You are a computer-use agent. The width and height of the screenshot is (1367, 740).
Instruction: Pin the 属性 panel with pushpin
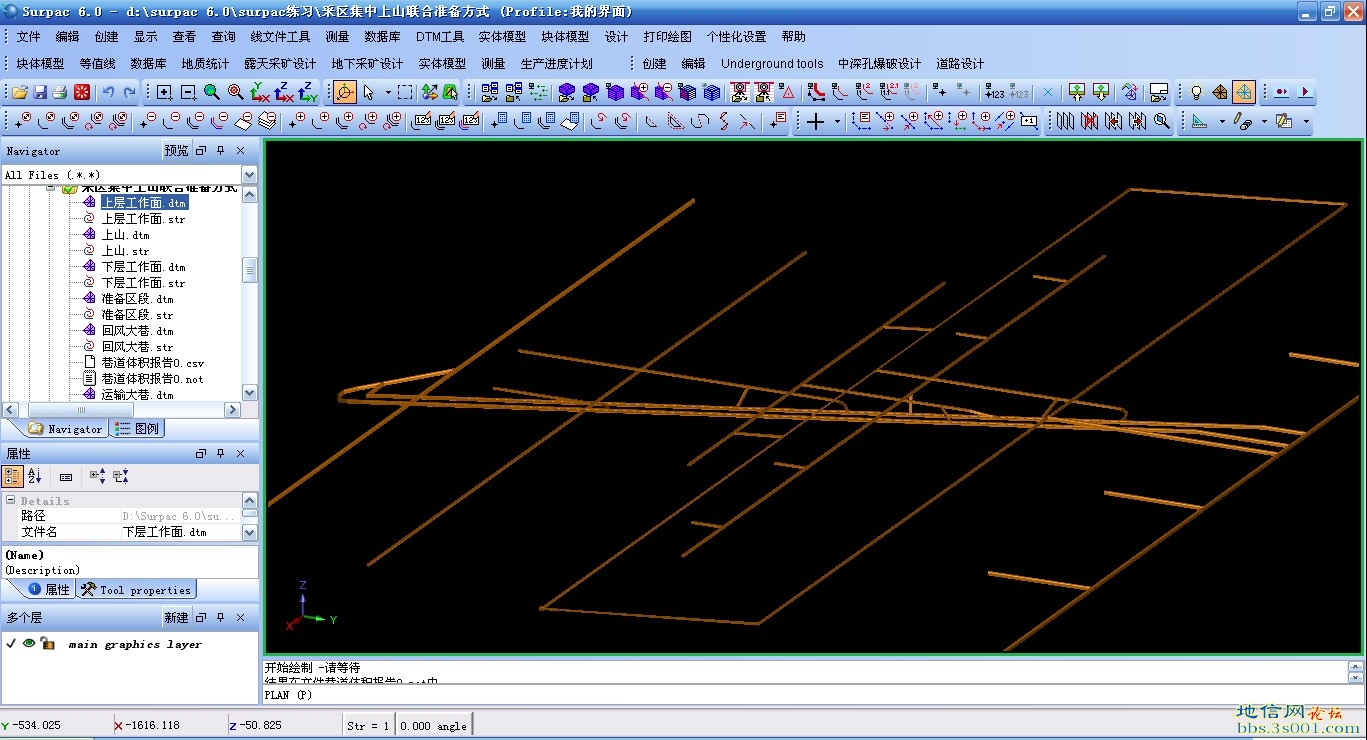pyautogui.click(x=221, y=453)
